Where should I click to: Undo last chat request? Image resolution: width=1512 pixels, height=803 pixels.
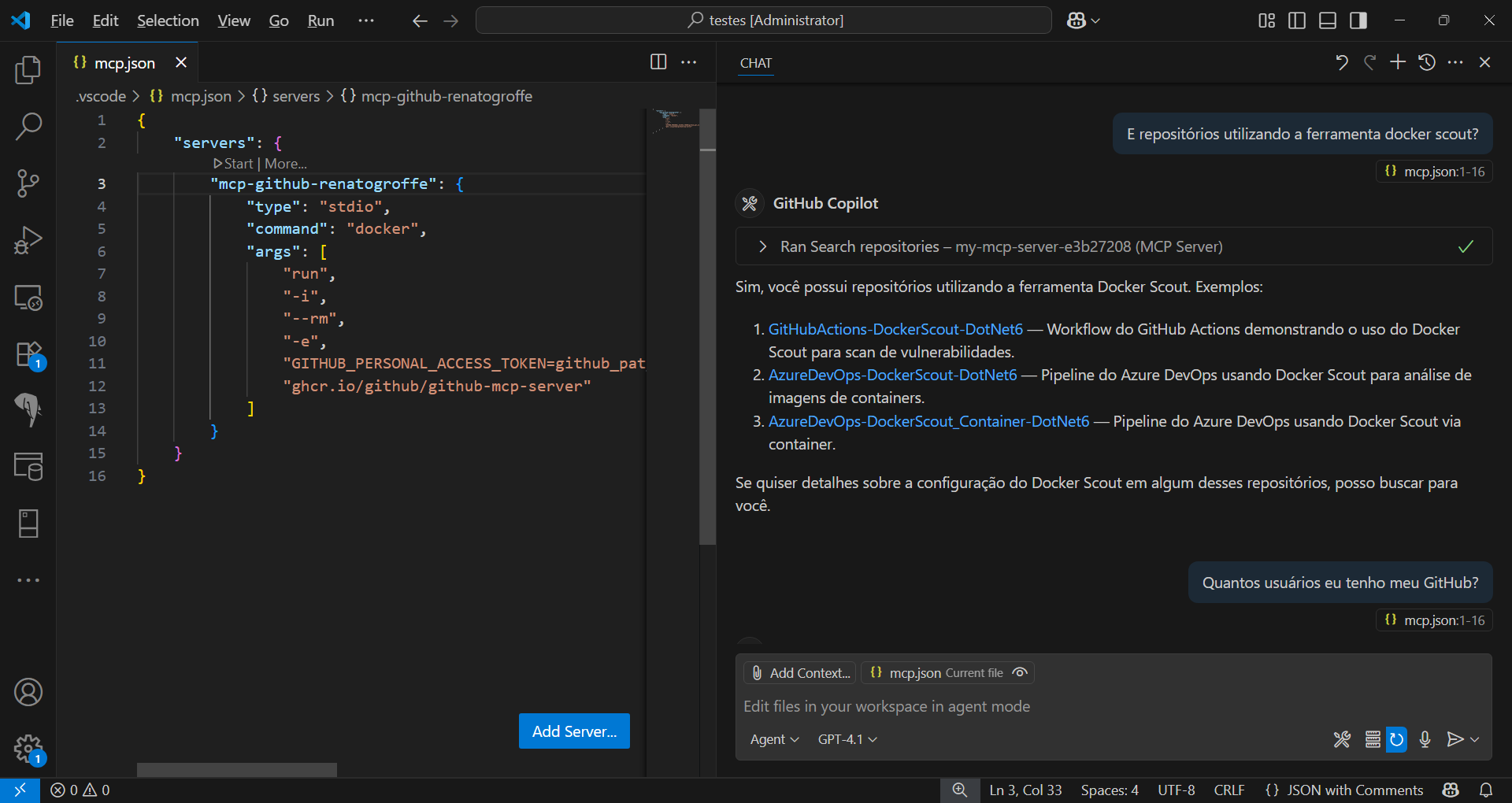(1342, 62)
